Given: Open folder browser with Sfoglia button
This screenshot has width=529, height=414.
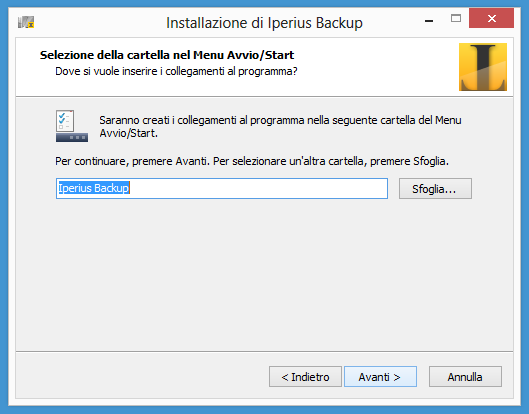Looking at the screenshot, I should [x=435, y=189].
